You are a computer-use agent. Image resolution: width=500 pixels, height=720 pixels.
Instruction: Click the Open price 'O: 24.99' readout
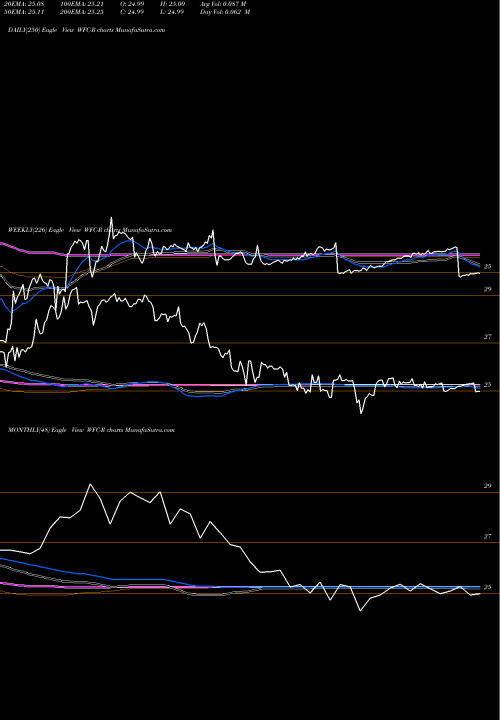point(132,4)
